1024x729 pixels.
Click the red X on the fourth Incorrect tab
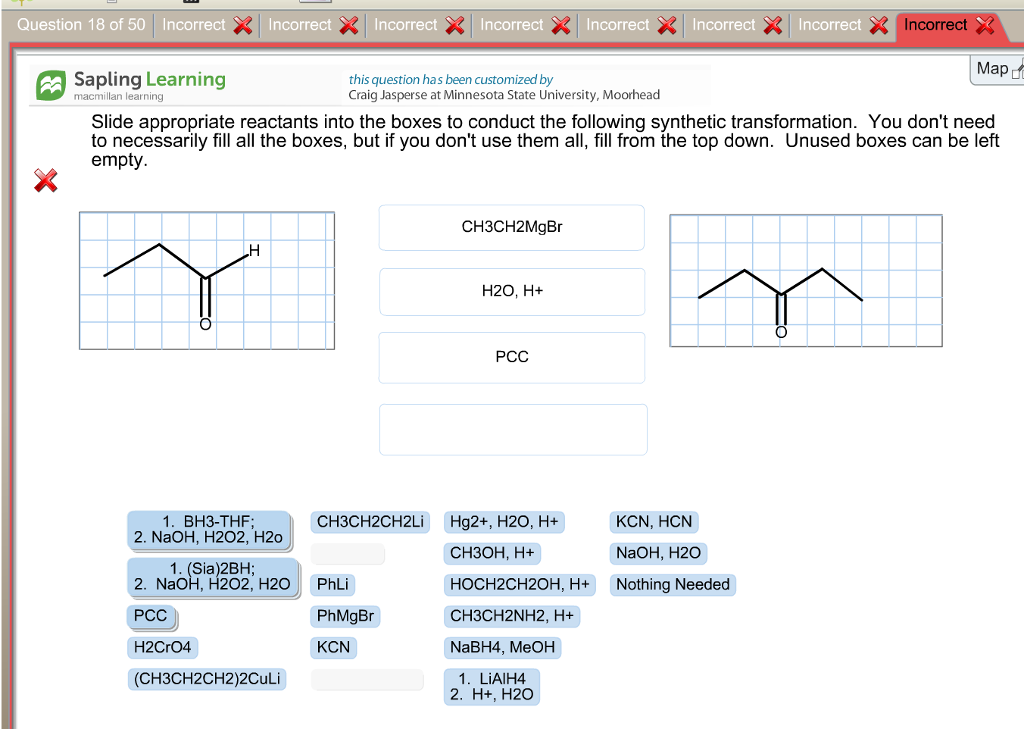(563, 25)
